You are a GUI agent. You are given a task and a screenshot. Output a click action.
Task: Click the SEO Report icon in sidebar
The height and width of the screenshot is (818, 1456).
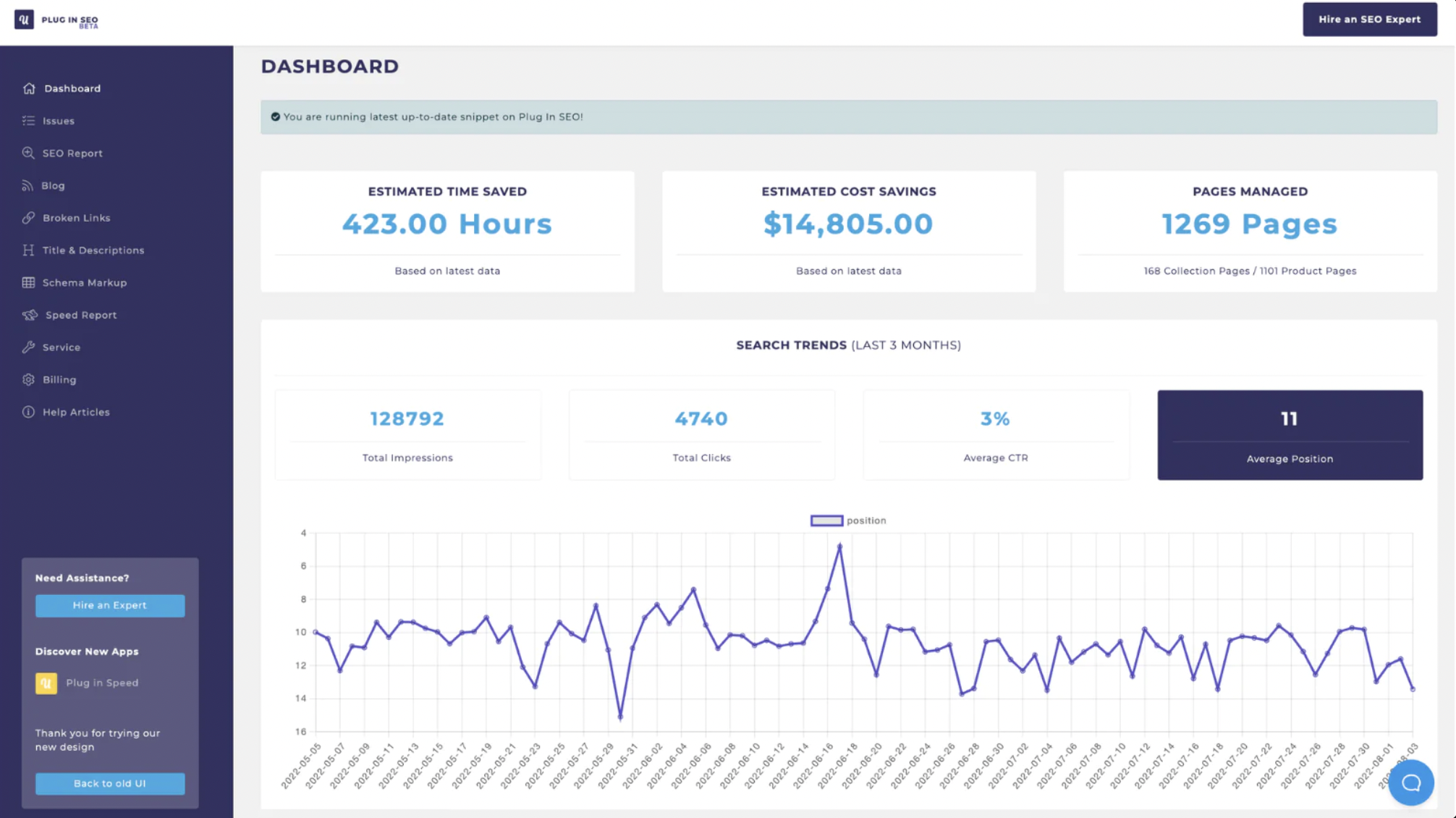(27, 153)
